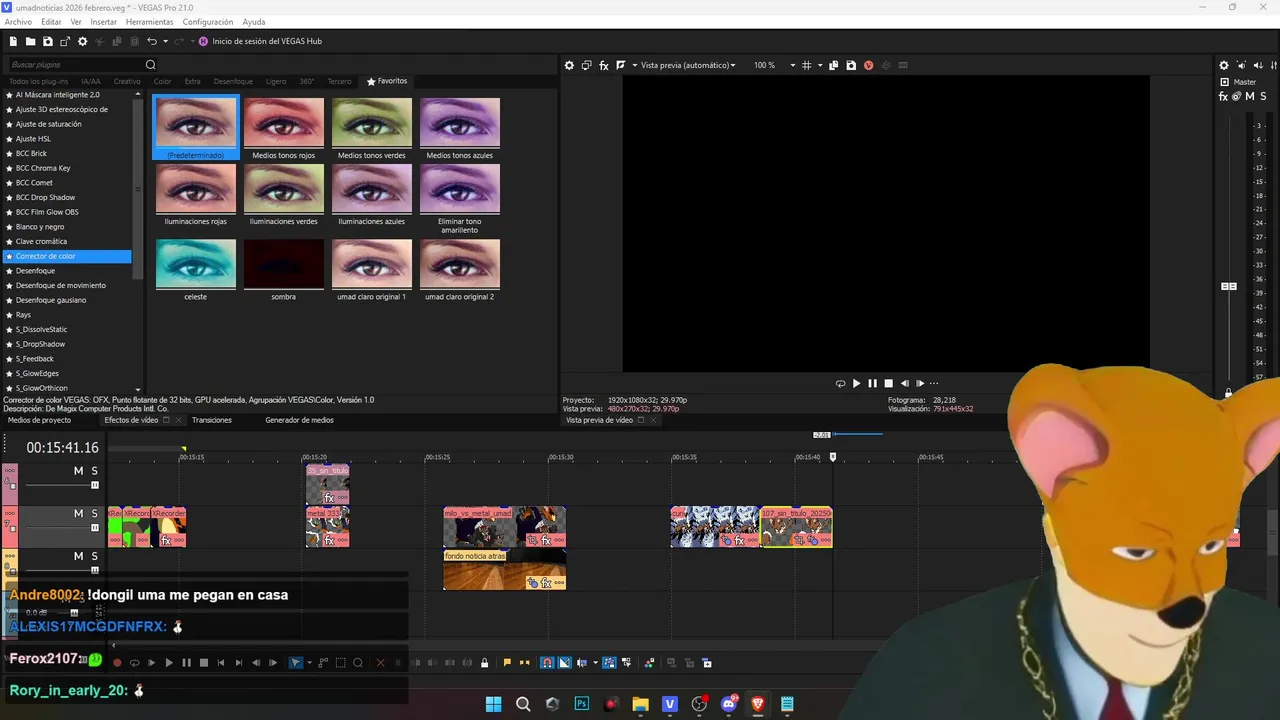The height and width of the screenshot is (720, 1280).
Task: Insert marker with the orange marker icon
Action: click(507, 662)
